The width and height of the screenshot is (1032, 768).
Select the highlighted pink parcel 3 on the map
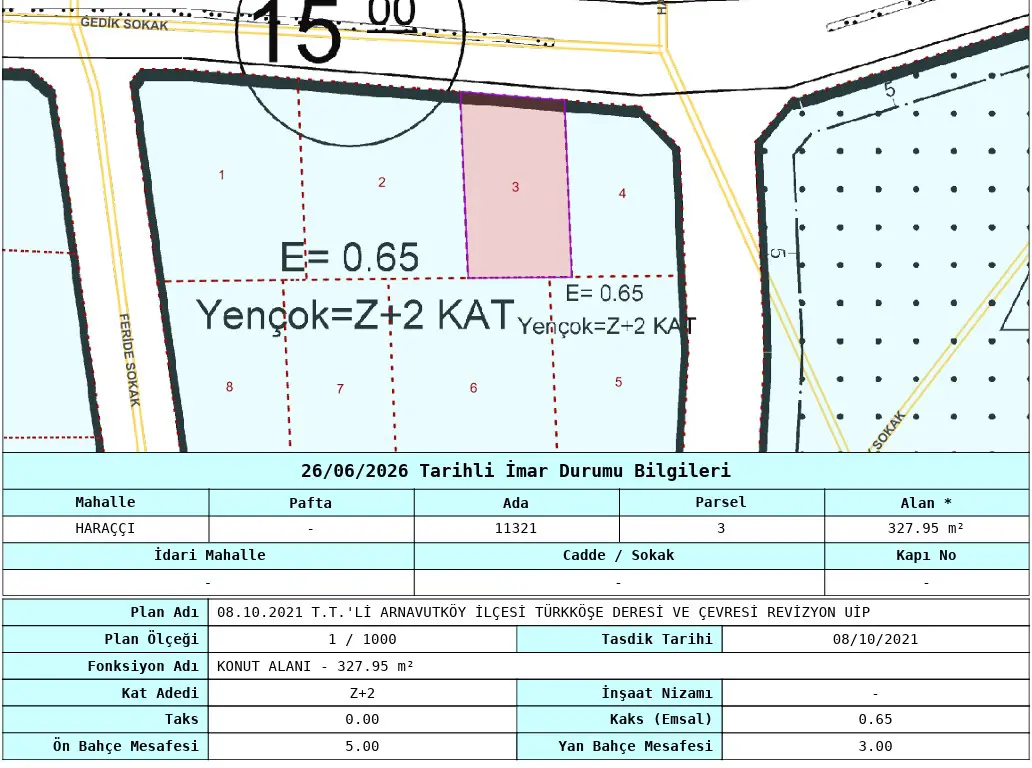point(516,186)
